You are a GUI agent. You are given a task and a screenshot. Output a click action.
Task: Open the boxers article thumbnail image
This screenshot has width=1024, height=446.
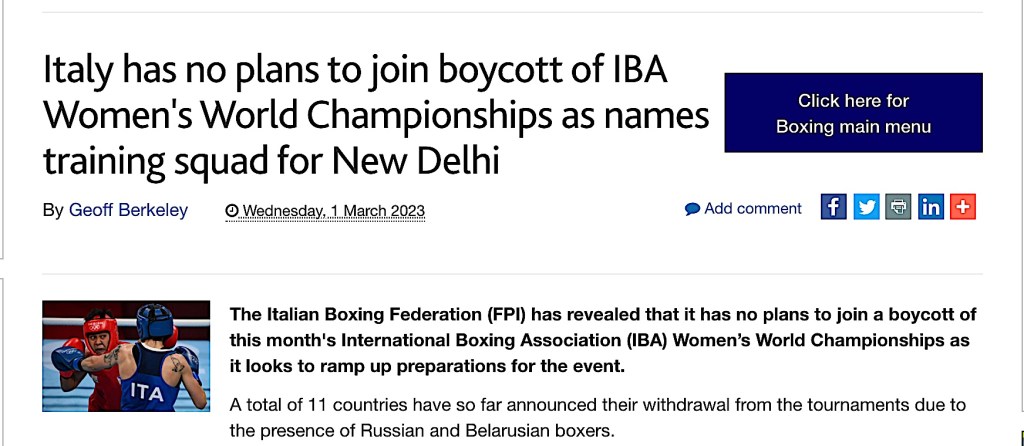[x=126, y=356]
